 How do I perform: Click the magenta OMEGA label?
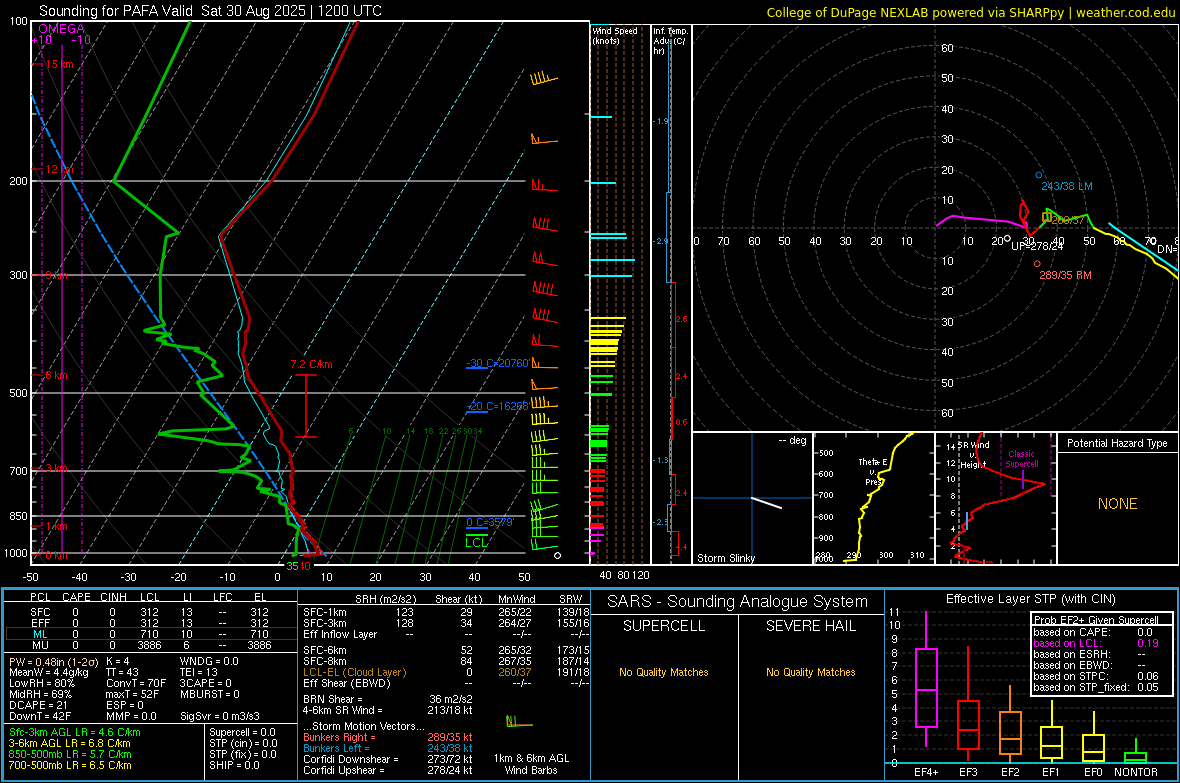coord(62,29)
